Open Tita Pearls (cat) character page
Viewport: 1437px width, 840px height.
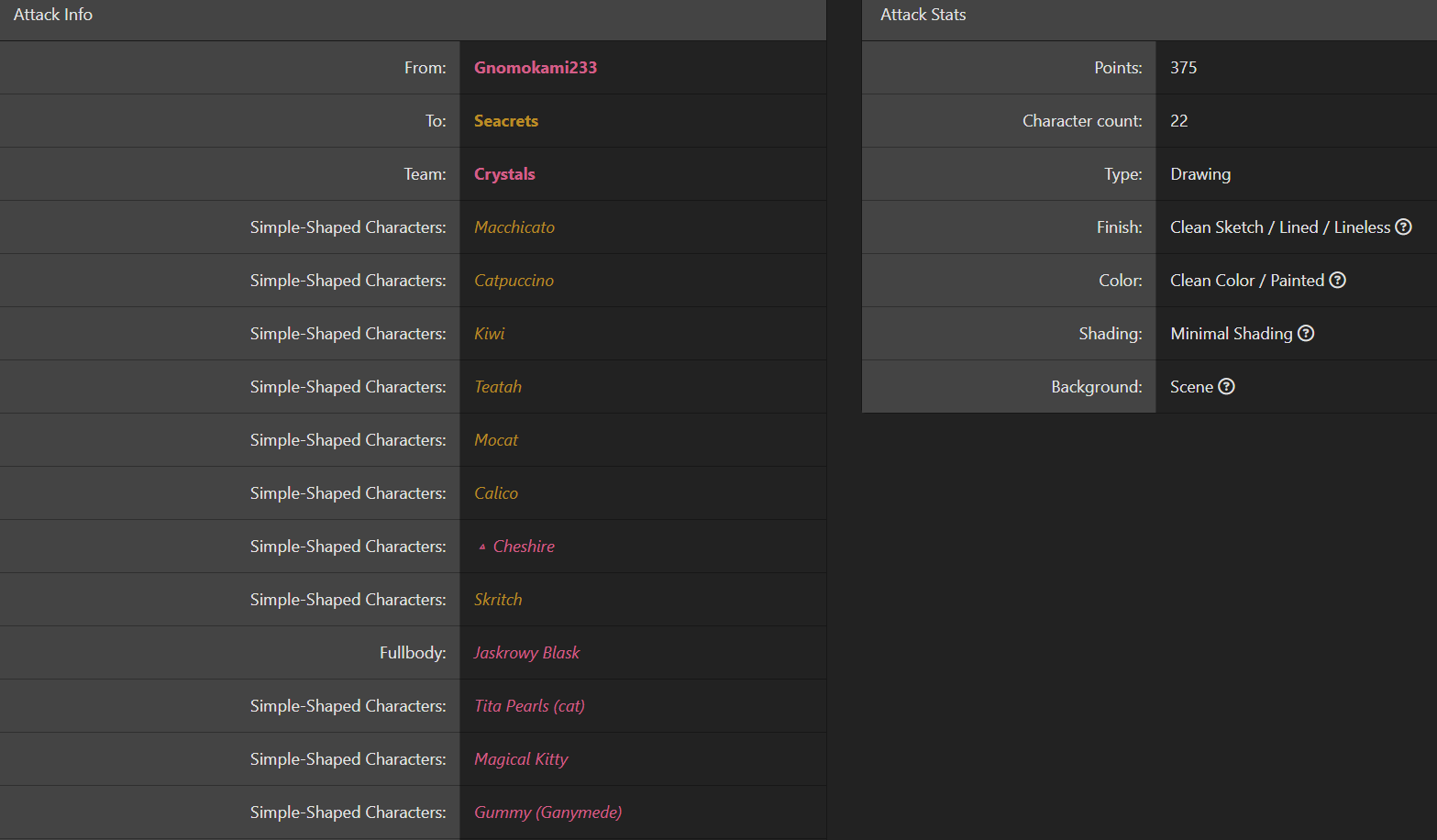coord(529,706)
